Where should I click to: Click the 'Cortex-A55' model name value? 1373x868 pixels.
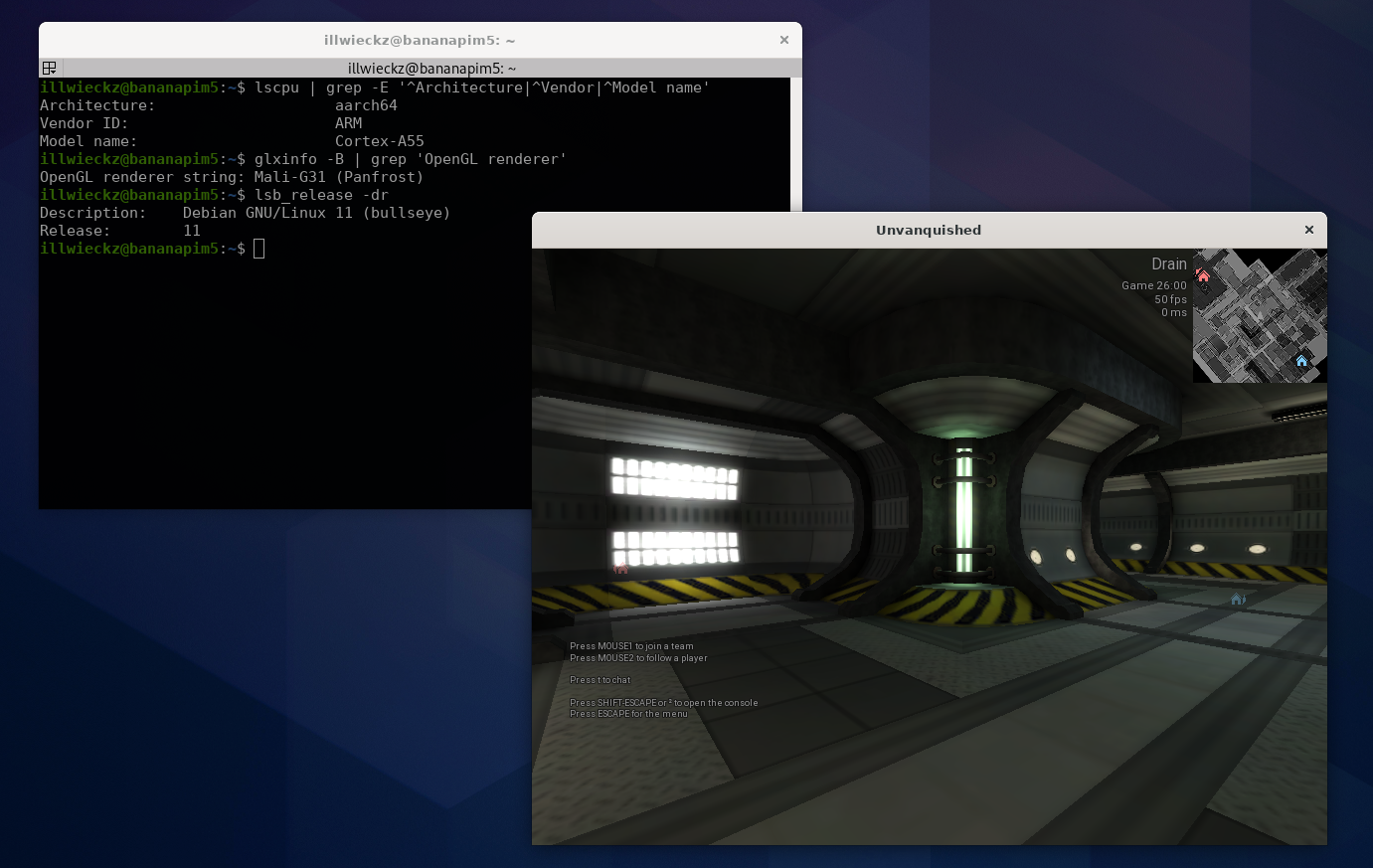(x=380, y=141)
